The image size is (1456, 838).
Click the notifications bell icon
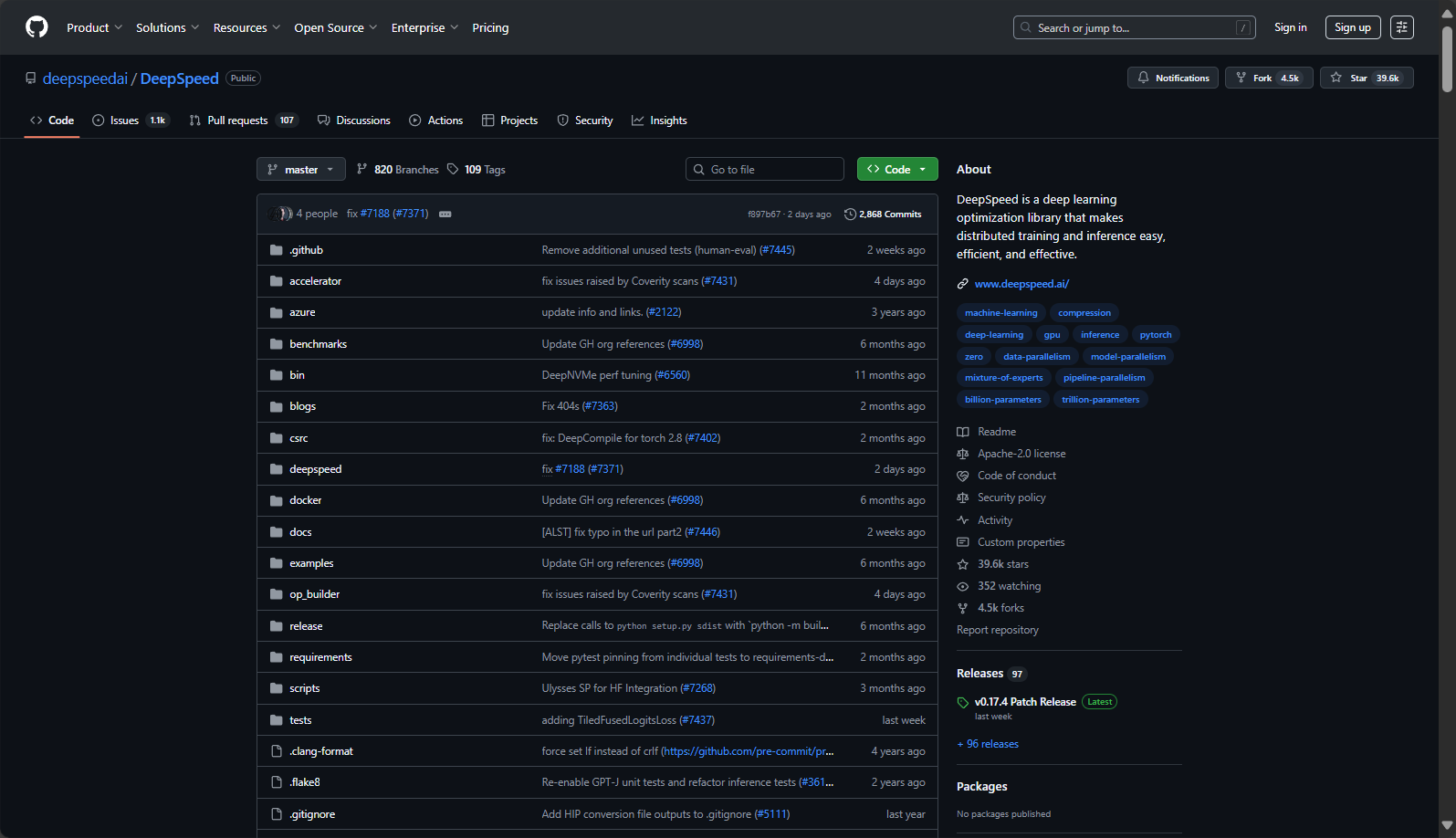[x=1143, y=78]
